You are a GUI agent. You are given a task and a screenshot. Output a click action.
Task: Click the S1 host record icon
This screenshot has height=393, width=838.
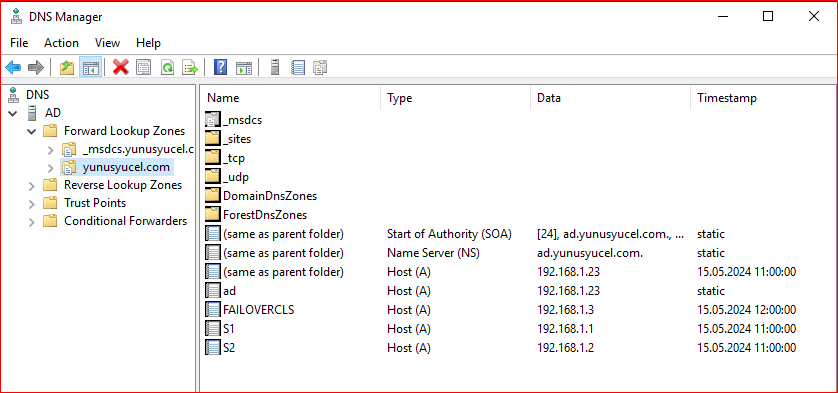pos(213,329)
